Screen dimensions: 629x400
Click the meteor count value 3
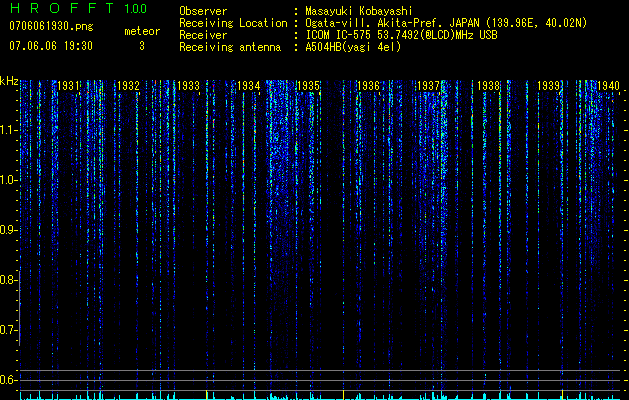(142, 46)
